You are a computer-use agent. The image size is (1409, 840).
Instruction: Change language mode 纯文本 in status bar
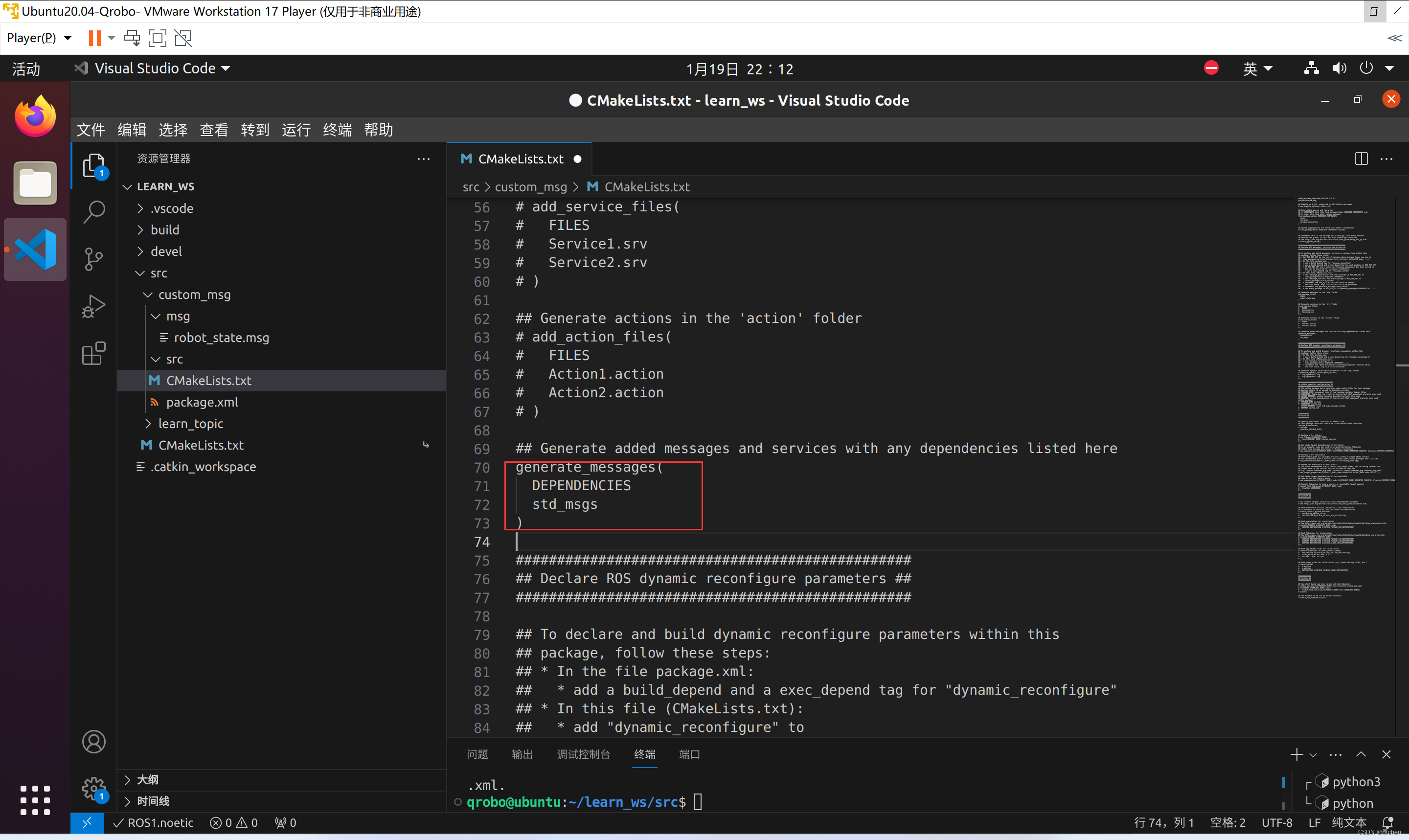(x=1348, y=822)
